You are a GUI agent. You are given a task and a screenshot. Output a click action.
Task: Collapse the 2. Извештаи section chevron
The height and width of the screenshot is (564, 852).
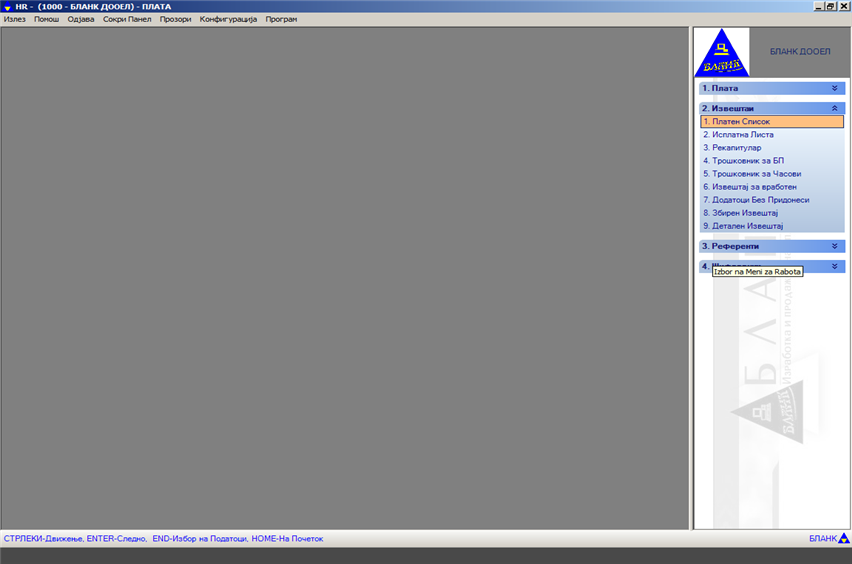(x=834, y=108)
